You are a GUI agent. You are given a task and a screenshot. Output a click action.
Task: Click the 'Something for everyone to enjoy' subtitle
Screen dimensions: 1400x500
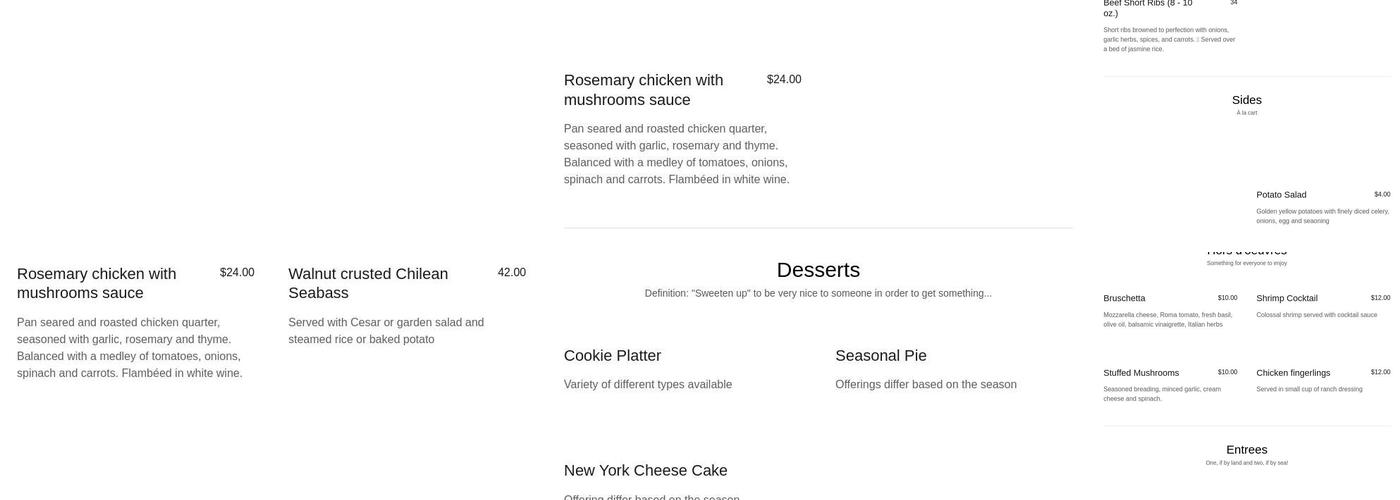(1247, 263)
